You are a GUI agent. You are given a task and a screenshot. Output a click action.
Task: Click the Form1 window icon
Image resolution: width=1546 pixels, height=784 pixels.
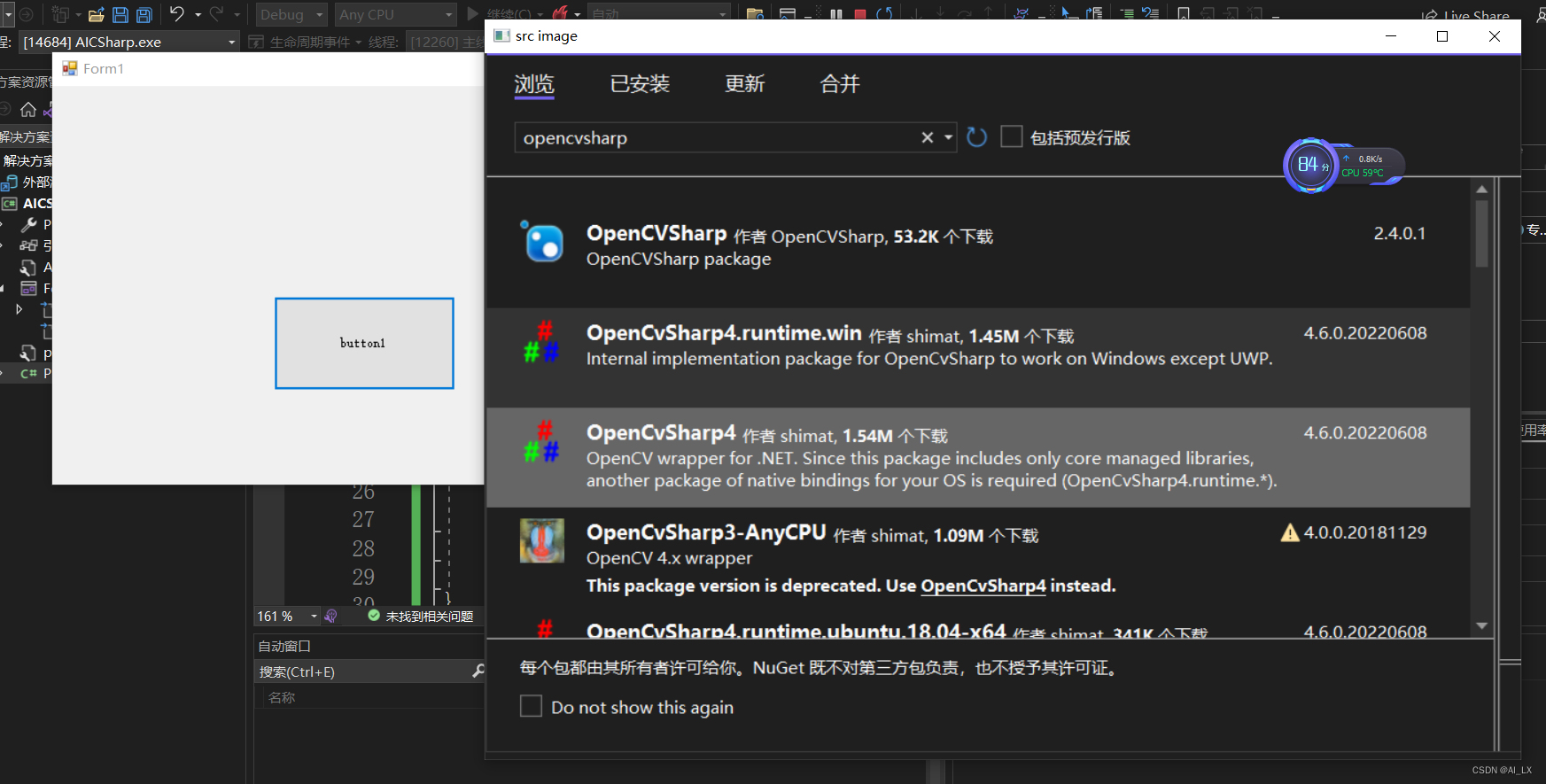69,68
